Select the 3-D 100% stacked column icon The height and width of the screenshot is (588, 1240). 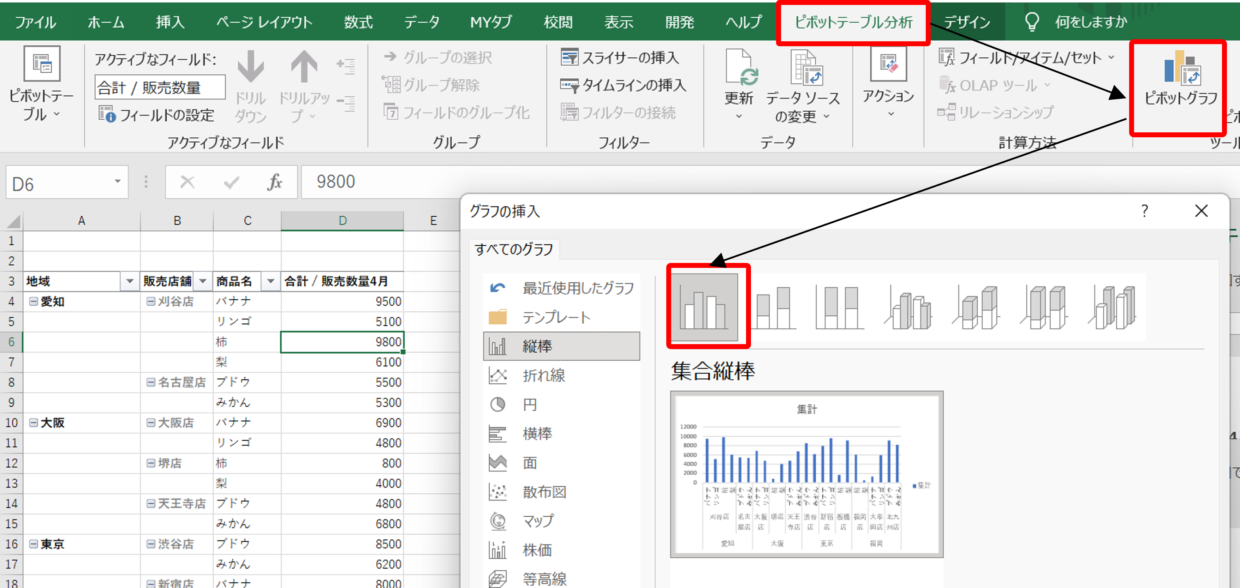(1044, 307)
